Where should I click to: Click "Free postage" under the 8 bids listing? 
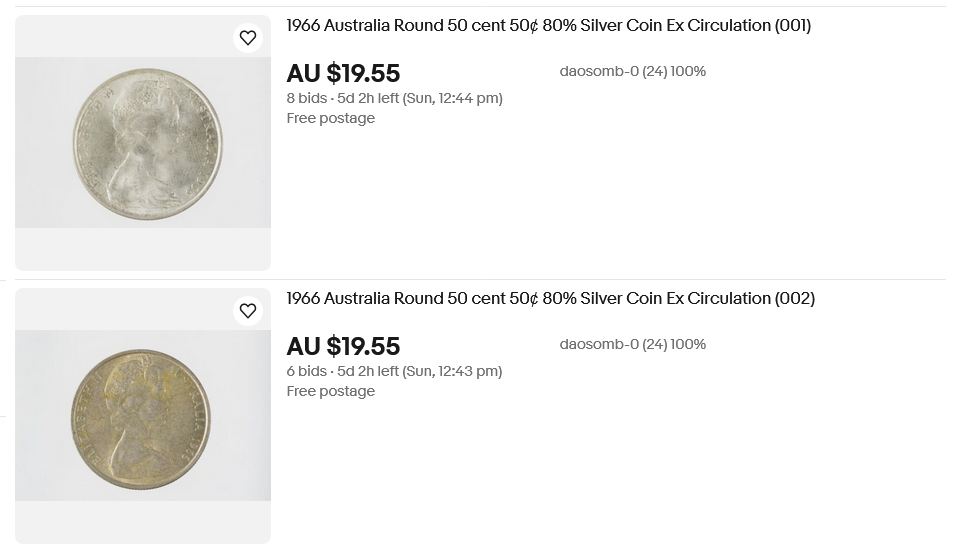pyautogui.click(x=330, y=119)
